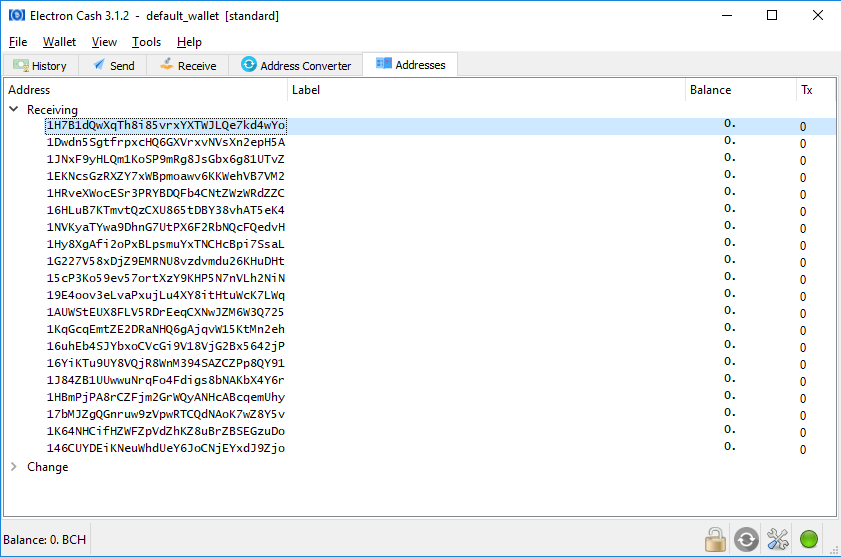Sort by the Address column header
841x557 pixels.
(146, 90)
